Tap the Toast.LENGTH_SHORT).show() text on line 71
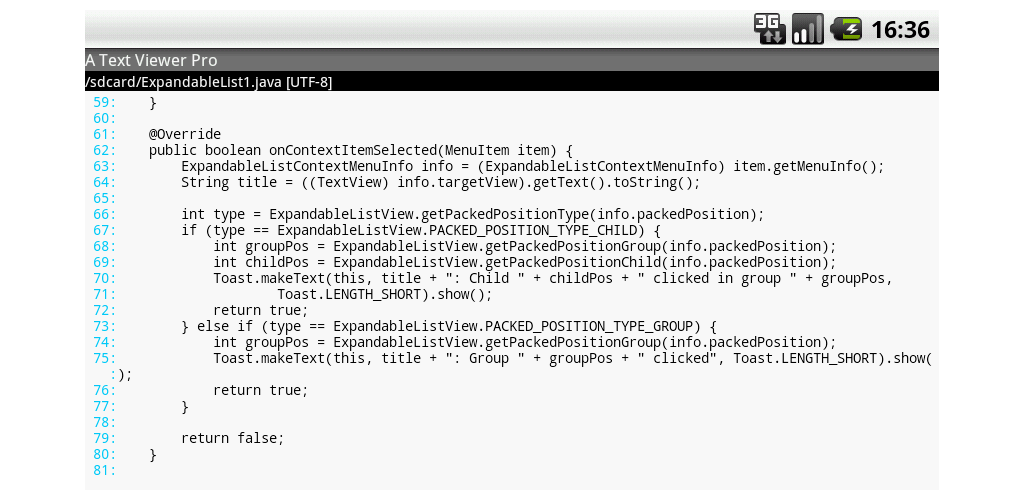Viewport: 1024px width, 500px height. [385, 294]
